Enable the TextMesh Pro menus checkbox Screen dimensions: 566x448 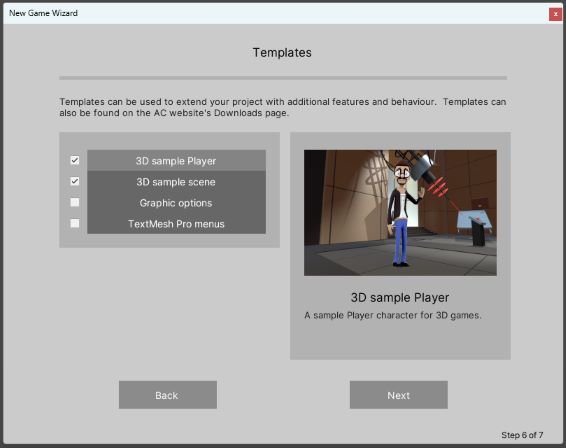pyautogui.click(x=75, y=223)
